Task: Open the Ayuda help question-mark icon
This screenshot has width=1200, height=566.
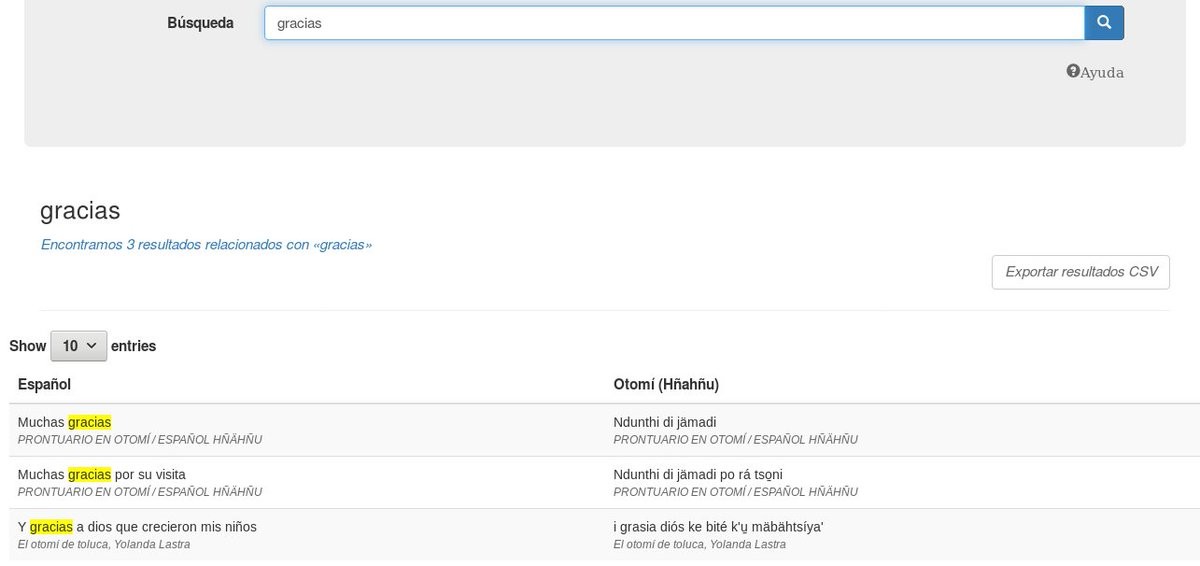Action: (x=1073, y=71)
